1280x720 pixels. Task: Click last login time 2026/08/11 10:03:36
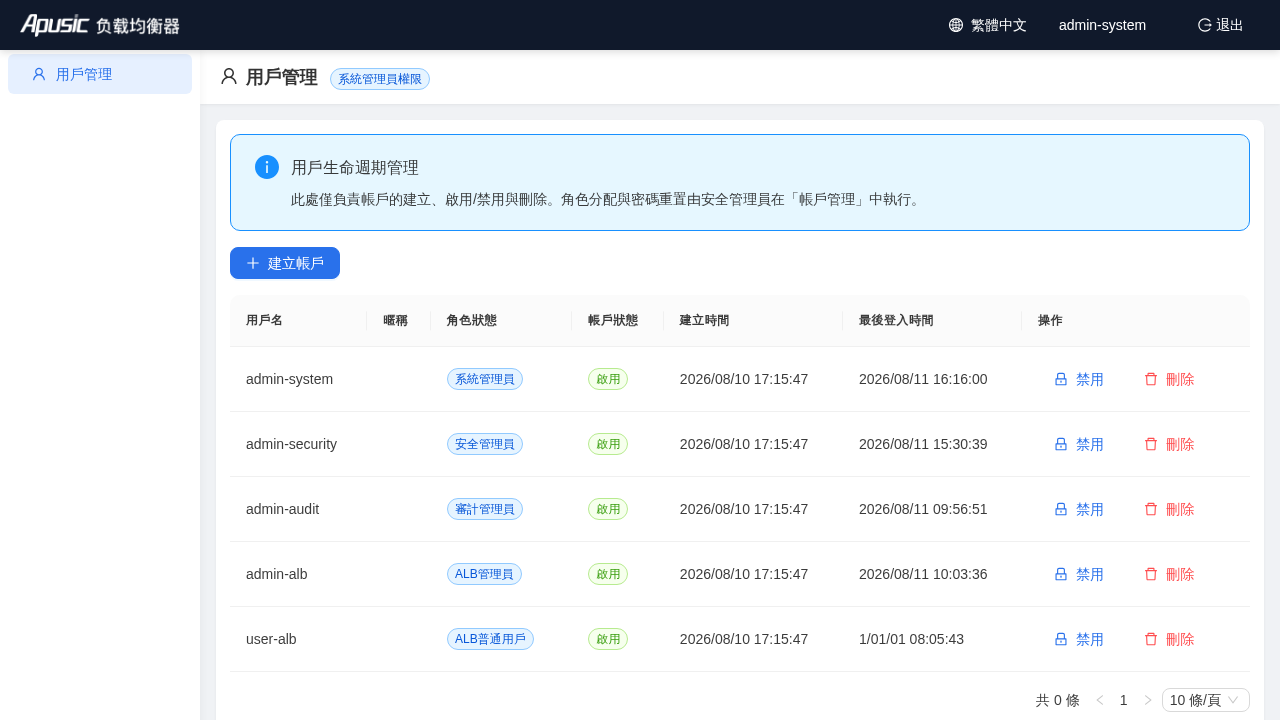[x=923, y=574]
